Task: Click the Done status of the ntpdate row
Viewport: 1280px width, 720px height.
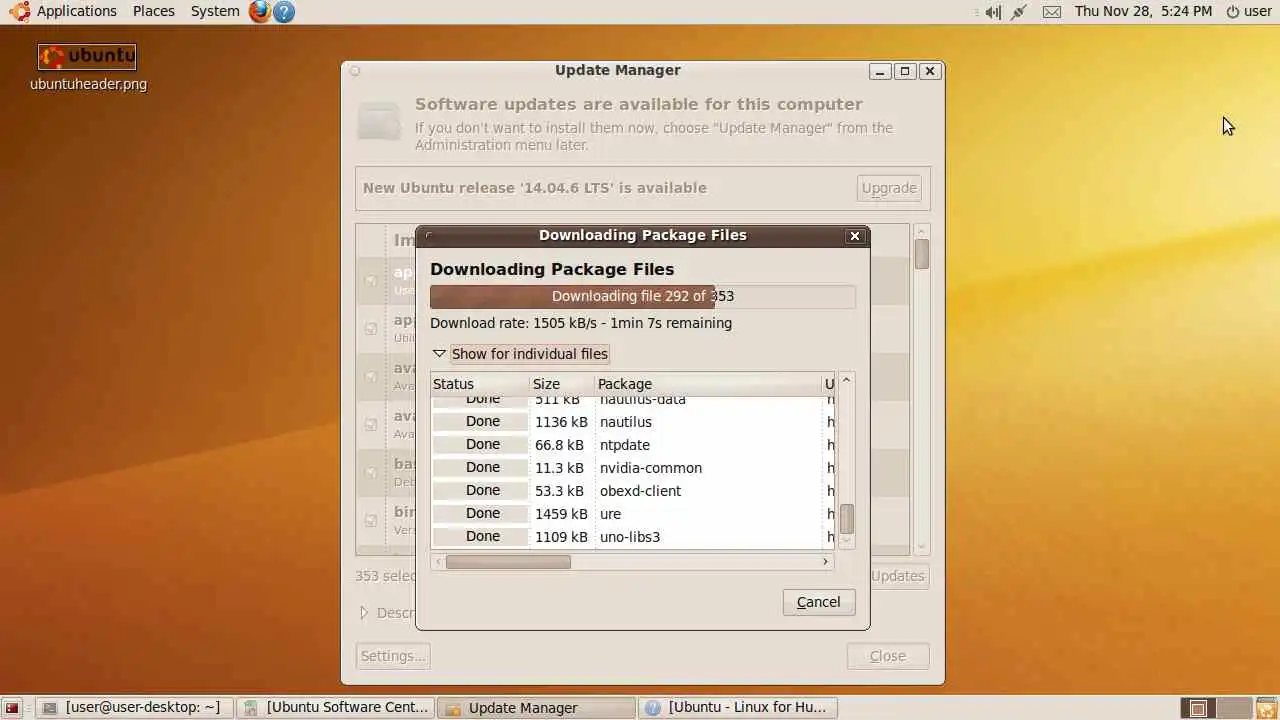Action: [x=482, y=444]
